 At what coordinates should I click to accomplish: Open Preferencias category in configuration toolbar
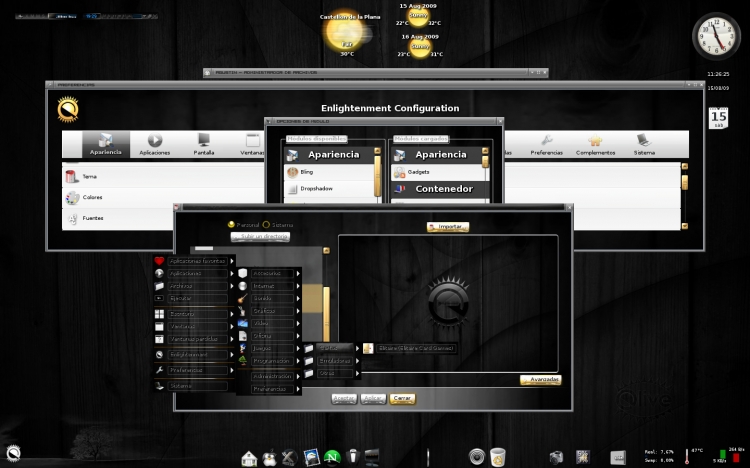(x=546, y=144)
